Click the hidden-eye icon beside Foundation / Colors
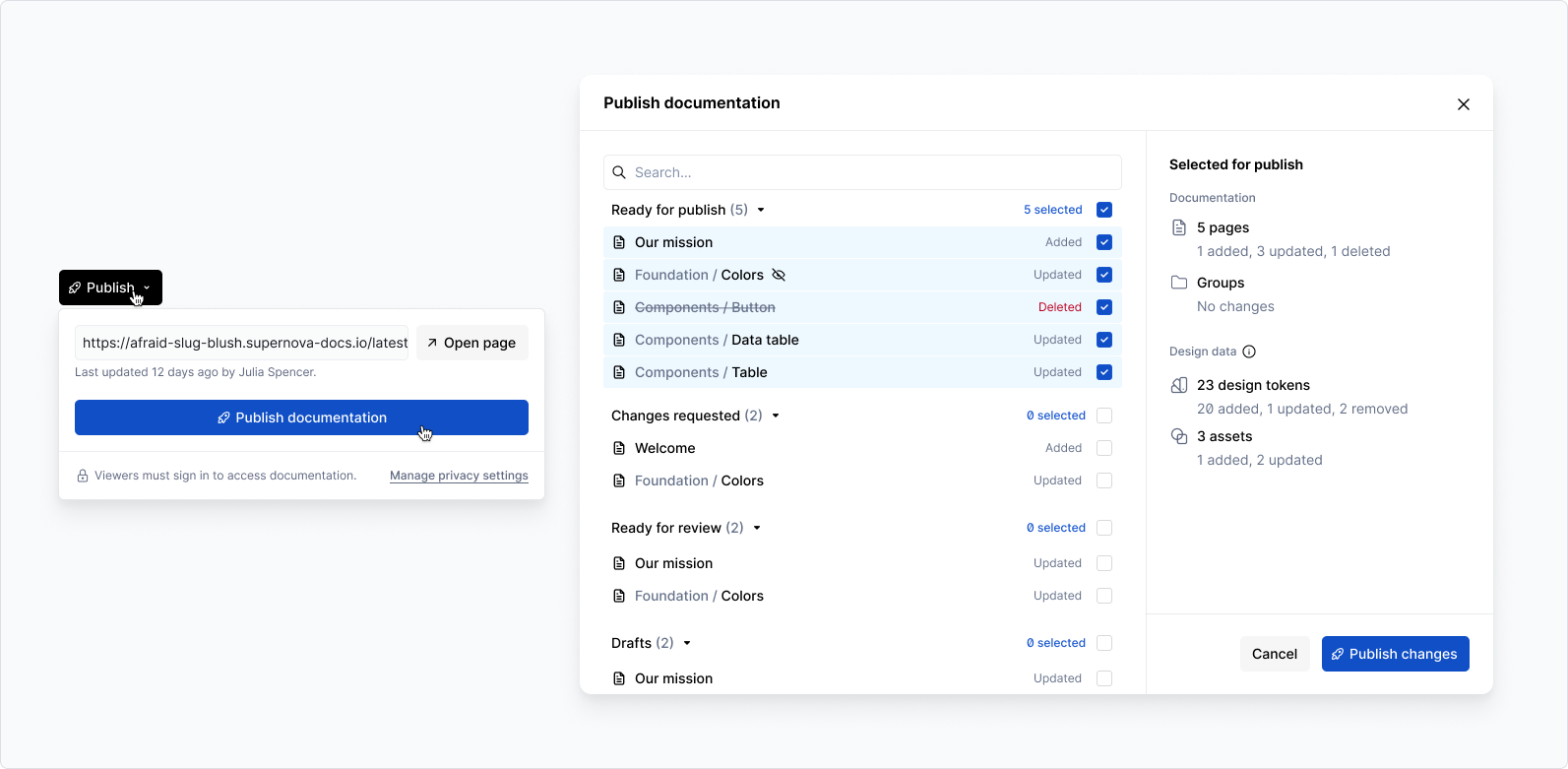 pos(779,275)
